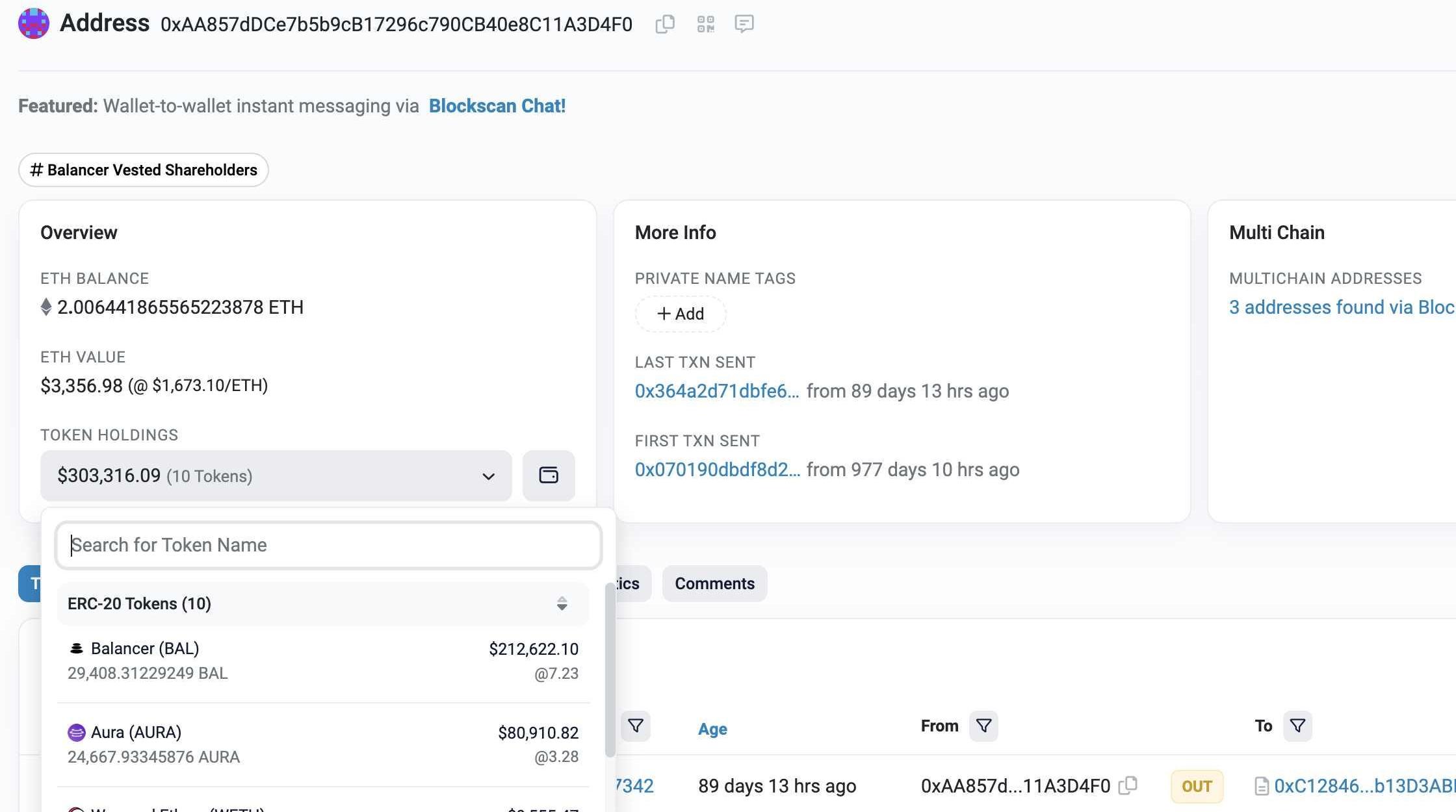
Task: Click the Ethereum diamond balance icon
Action: (x=46, y=307)
